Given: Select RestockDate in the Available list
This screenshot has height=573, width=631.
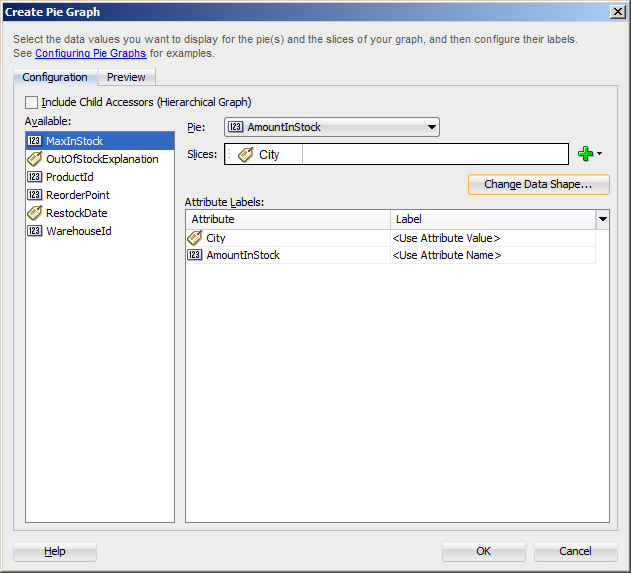Looking at the screenshot, I should point(100,213).
